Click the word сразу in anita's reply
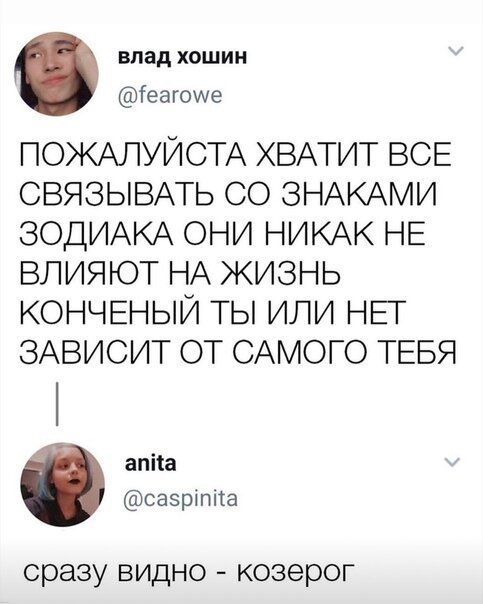483x604 pixels. click(x=64, y=572)
